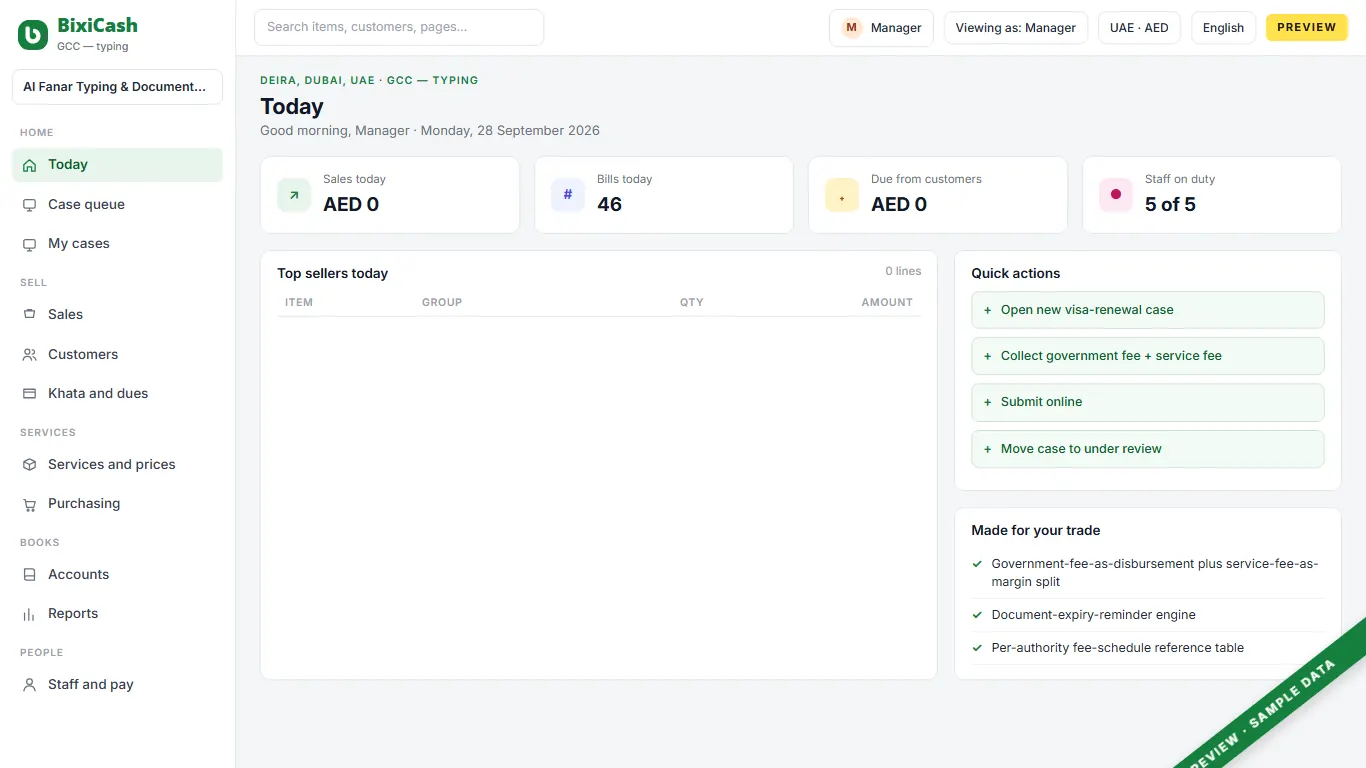Image resolution: width=1366 pixels, height=768 pixels.
Task: Open the UAE · AED currency selector
Action: point(1139,28)
